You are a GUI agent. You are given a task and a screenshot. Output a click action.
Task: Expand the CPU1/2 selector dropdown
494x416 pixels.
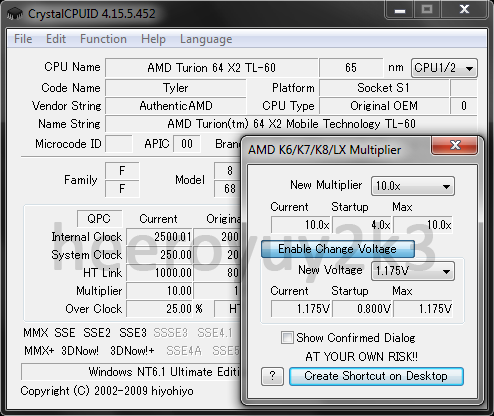[444, 68]
